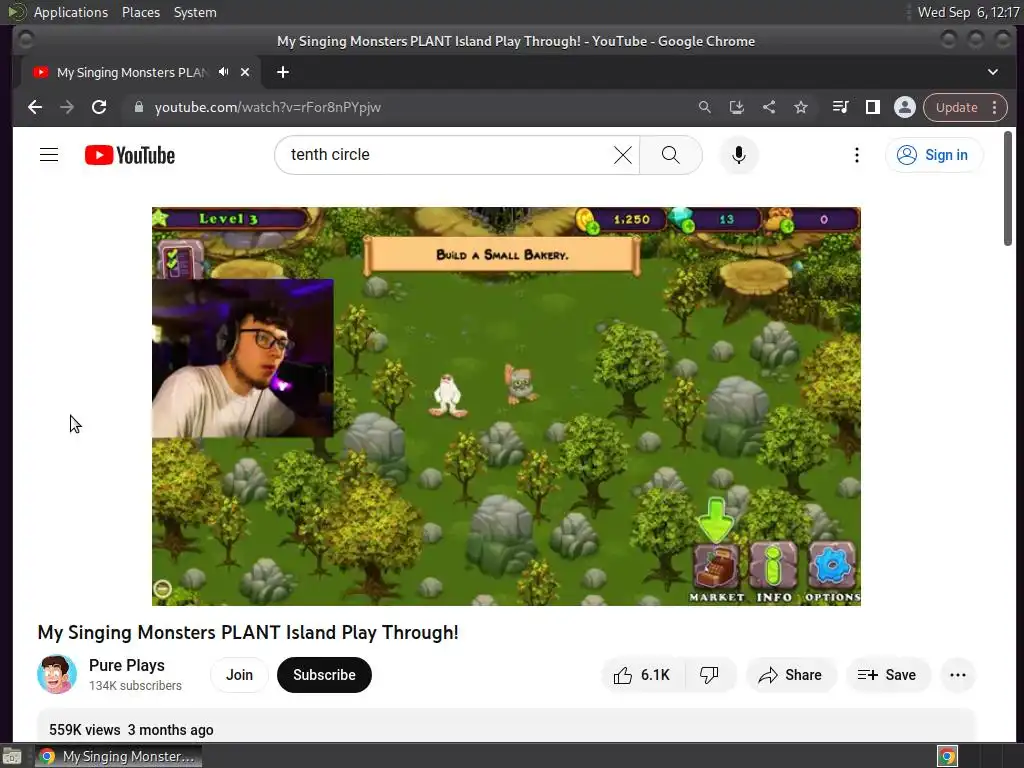Expand the tab search chevron
Image resolution: width=1024 pixels, height=768 pixels.
click(993, 72)
